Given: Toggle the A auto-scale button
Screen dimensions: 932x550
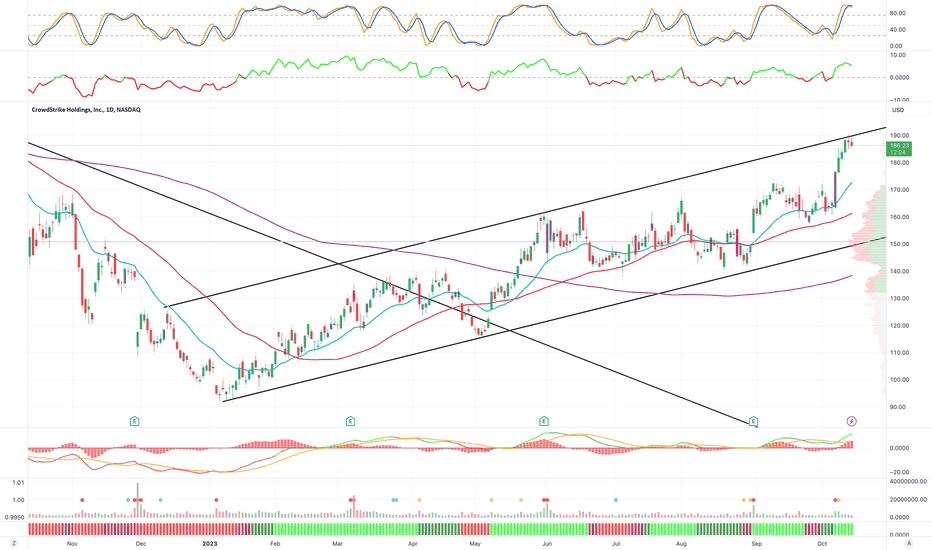Looking at the screenshot, I should point(908,543).
